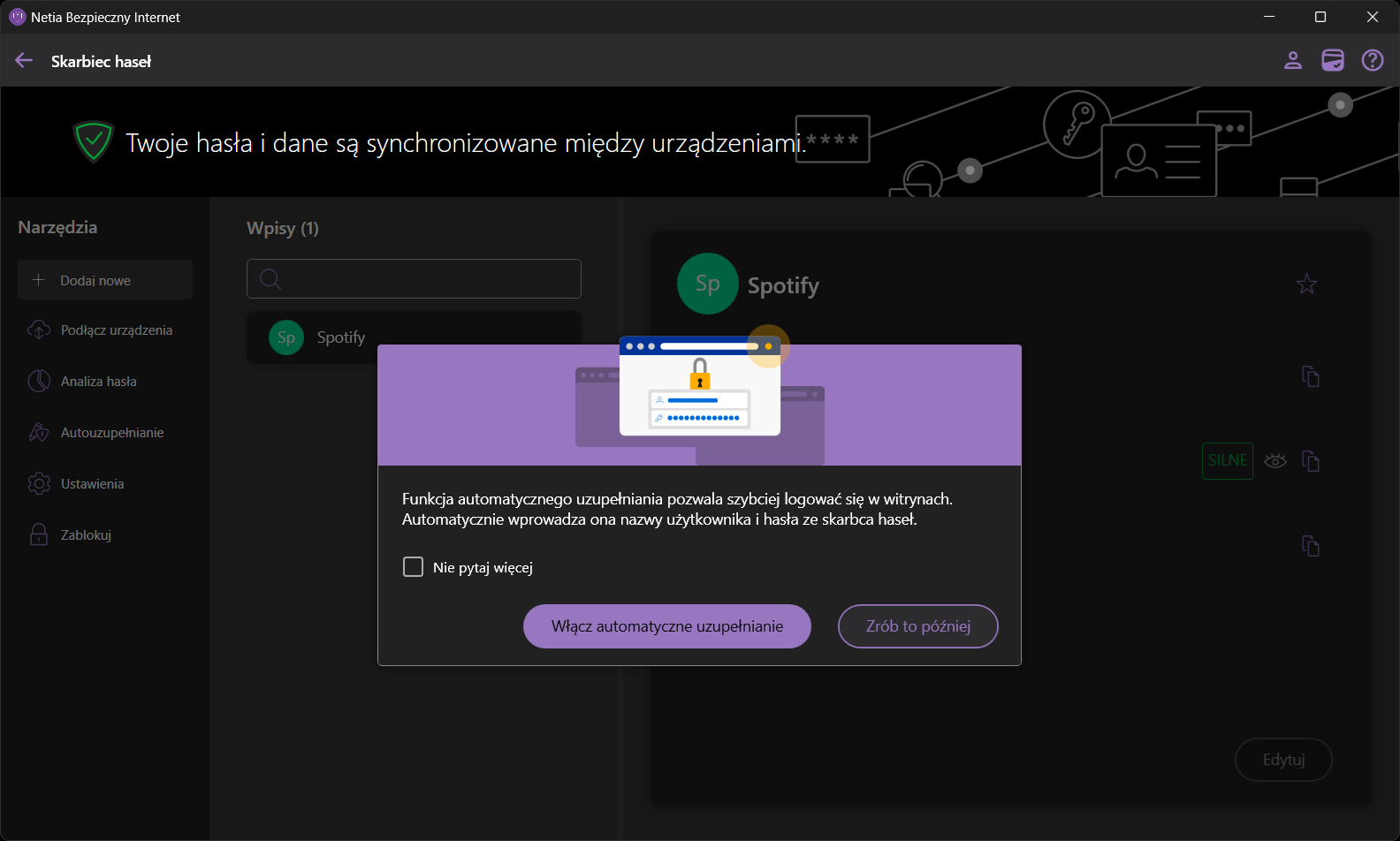
Task: Click the 'Edytuj' button
Action: 1283,760
